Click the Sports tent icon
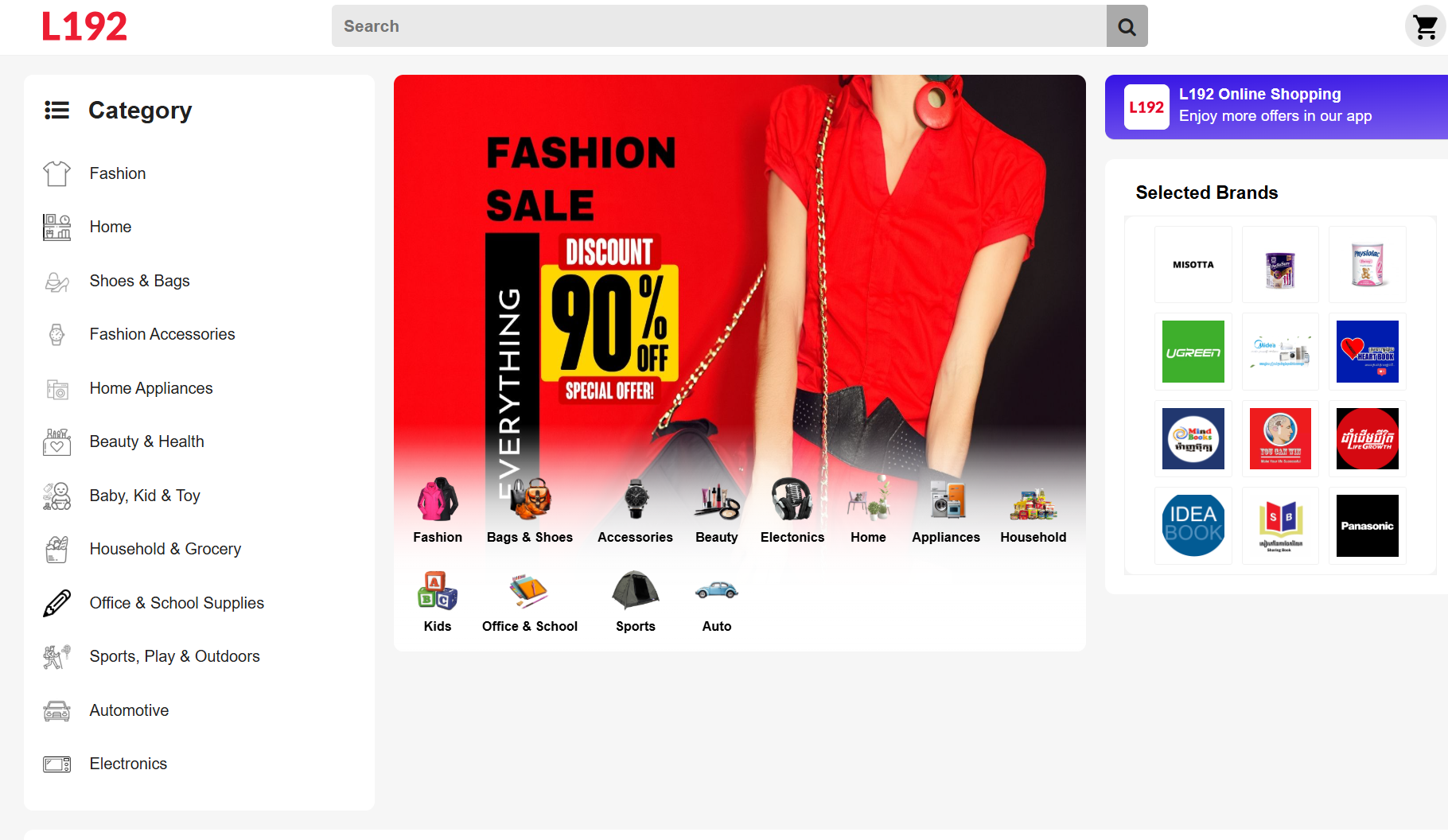 click(635, 590)
